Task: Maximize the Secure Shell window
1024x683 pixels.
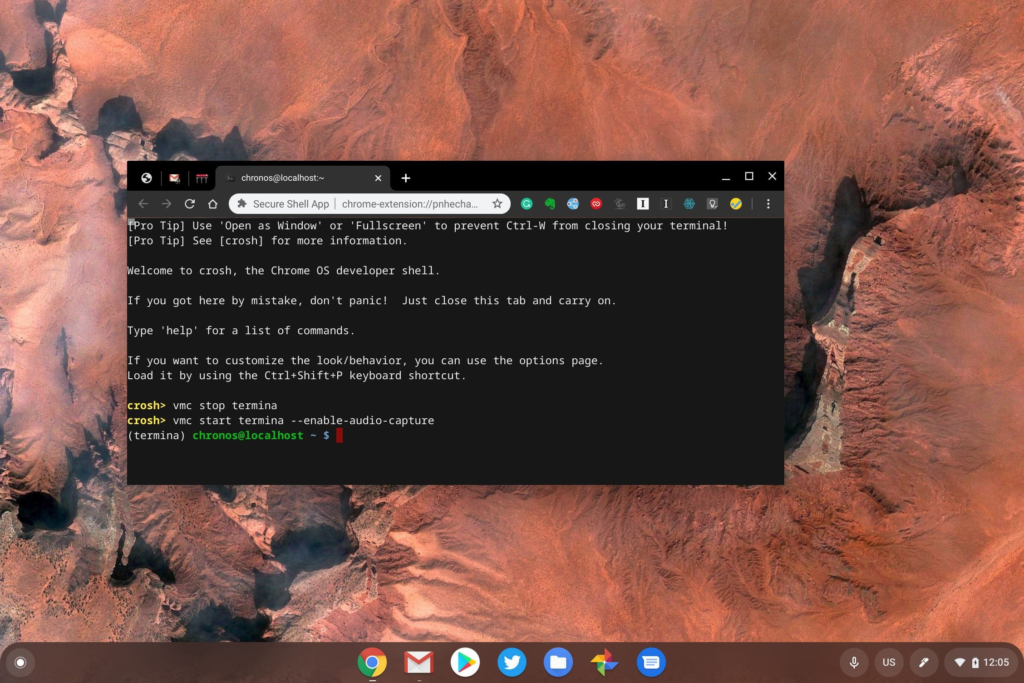Action: (x=749, y=176)
